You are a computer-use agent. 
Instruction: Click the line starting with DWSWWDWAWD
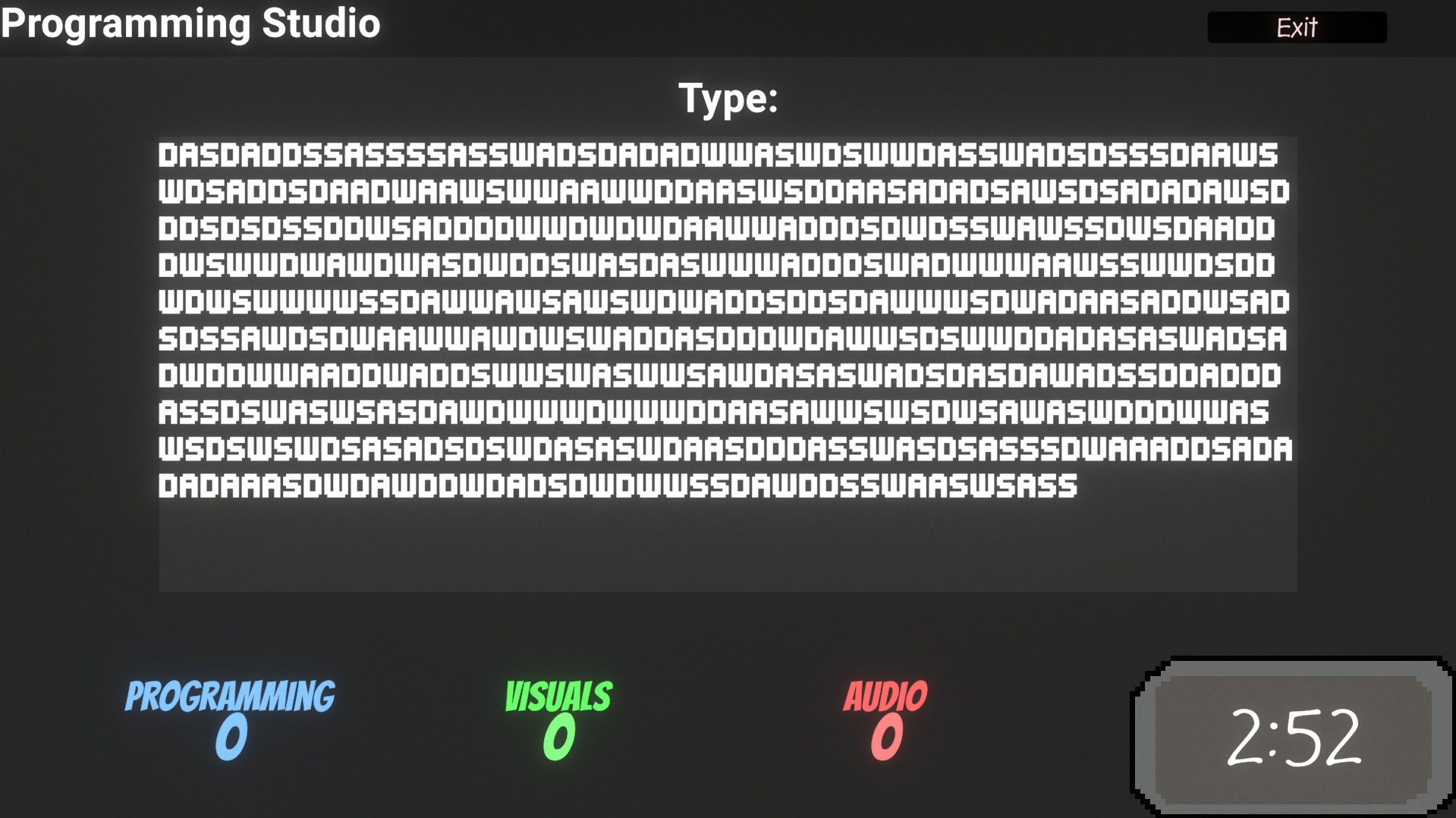[x=716, y=266]
